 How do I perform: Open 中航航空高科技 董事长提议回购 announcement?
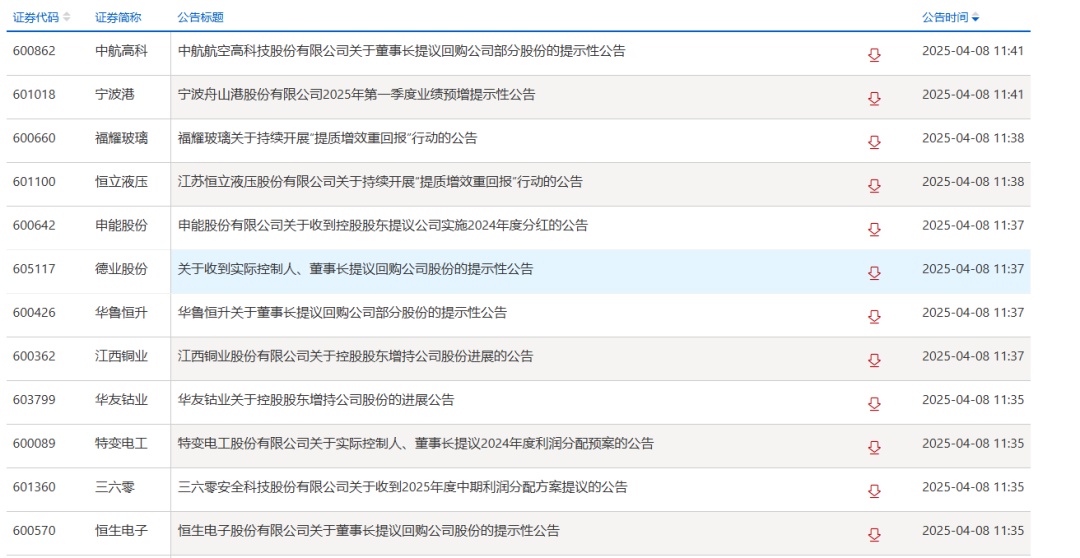[x=402, y=51]
